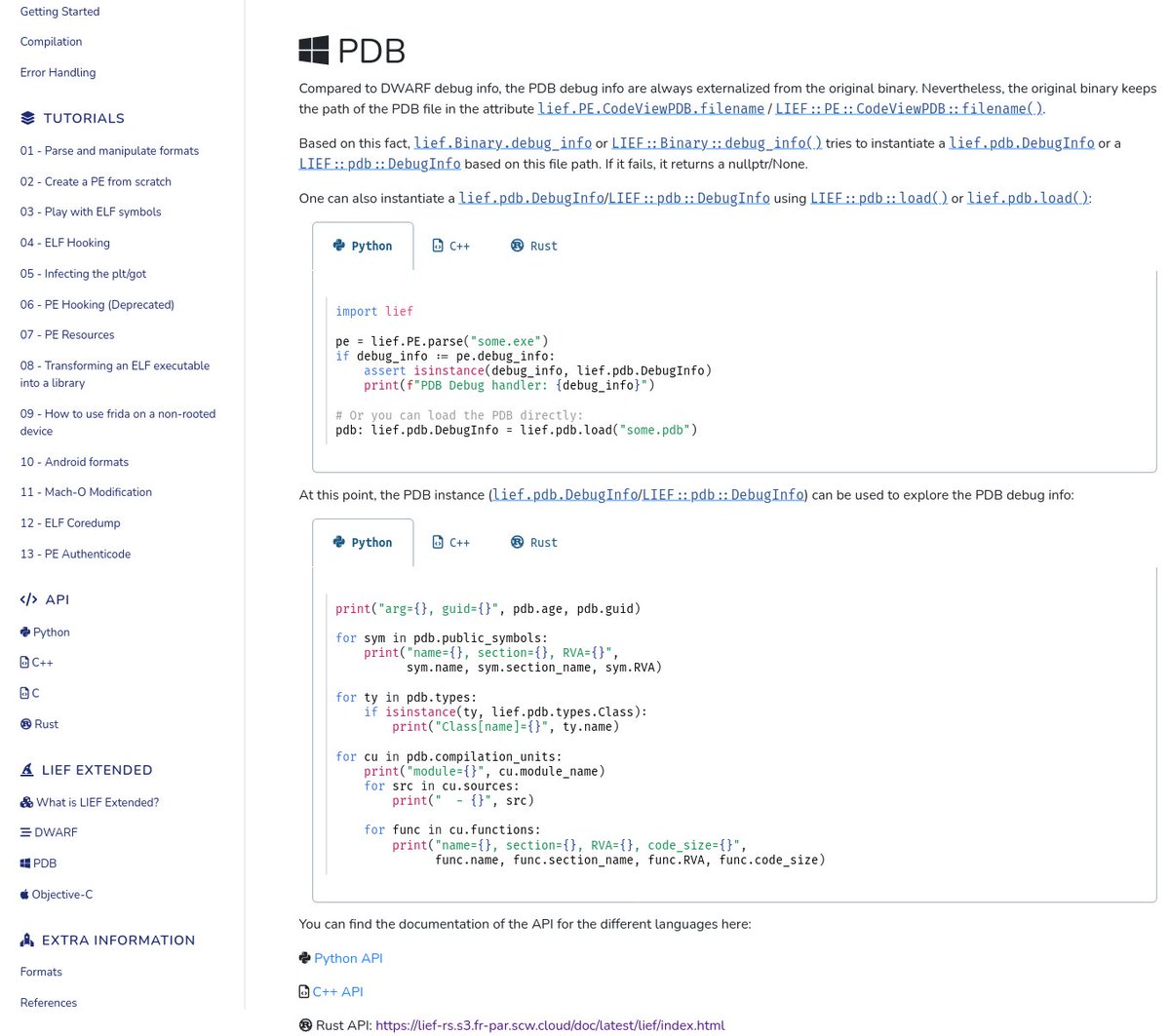The width and height of the screenshot is (1170, 1036).
Task: Switch to C++ tab in first code block
Action: point(451,246)
